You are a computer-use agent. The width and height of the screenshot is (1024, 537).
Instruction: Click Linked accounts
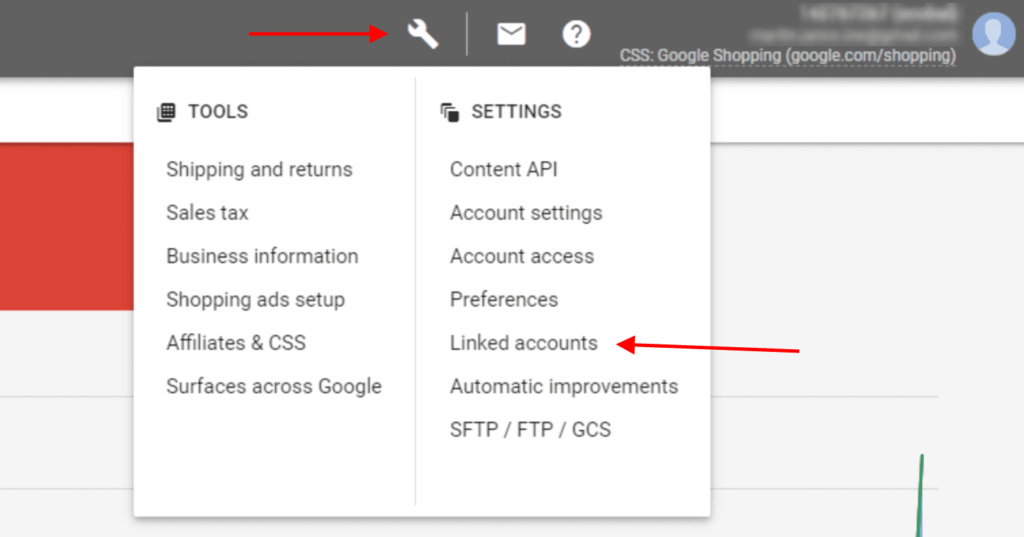[523, 343]
